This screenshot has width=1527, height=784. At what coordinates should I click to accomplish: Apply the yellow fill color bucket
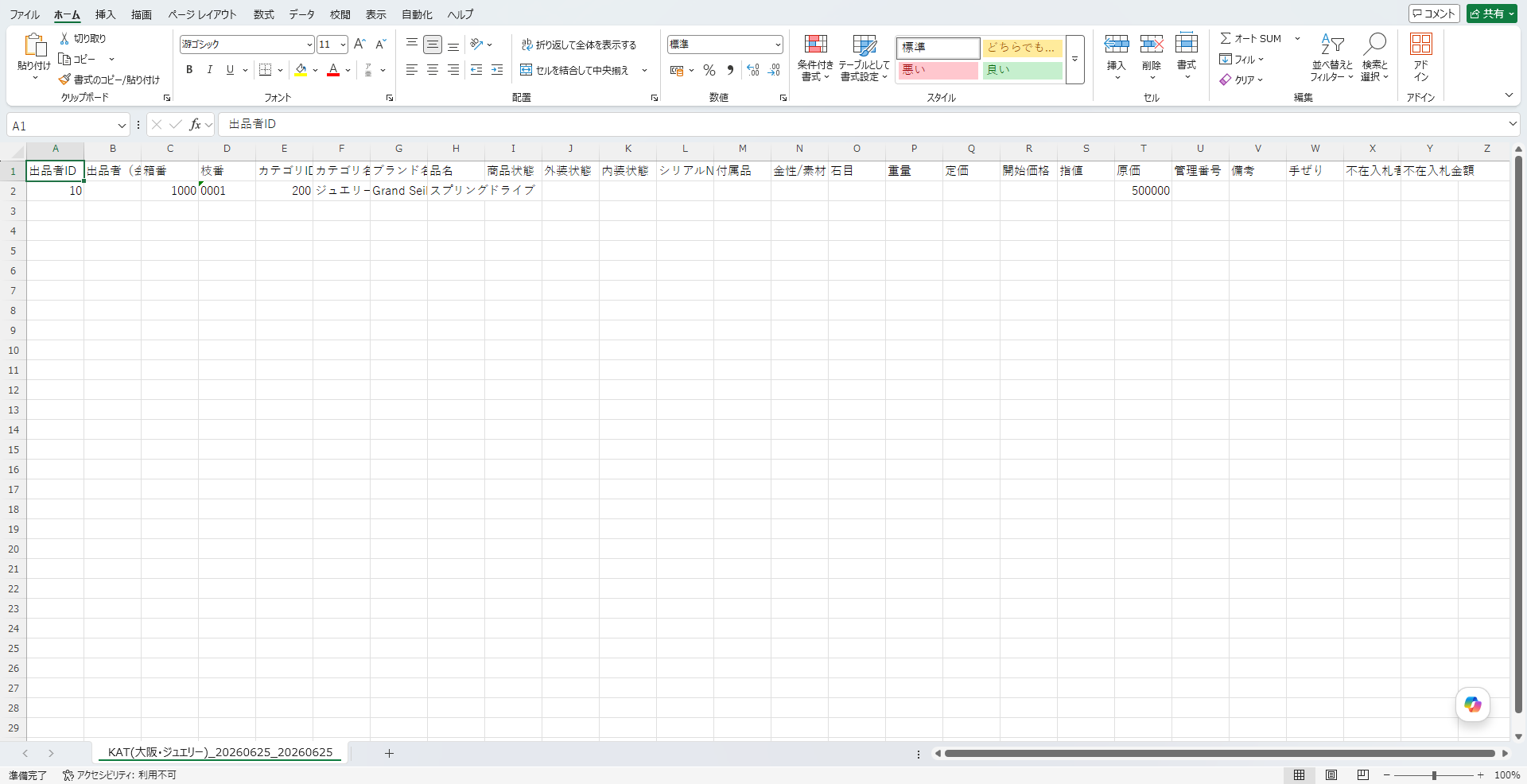(x=301, y=70)
